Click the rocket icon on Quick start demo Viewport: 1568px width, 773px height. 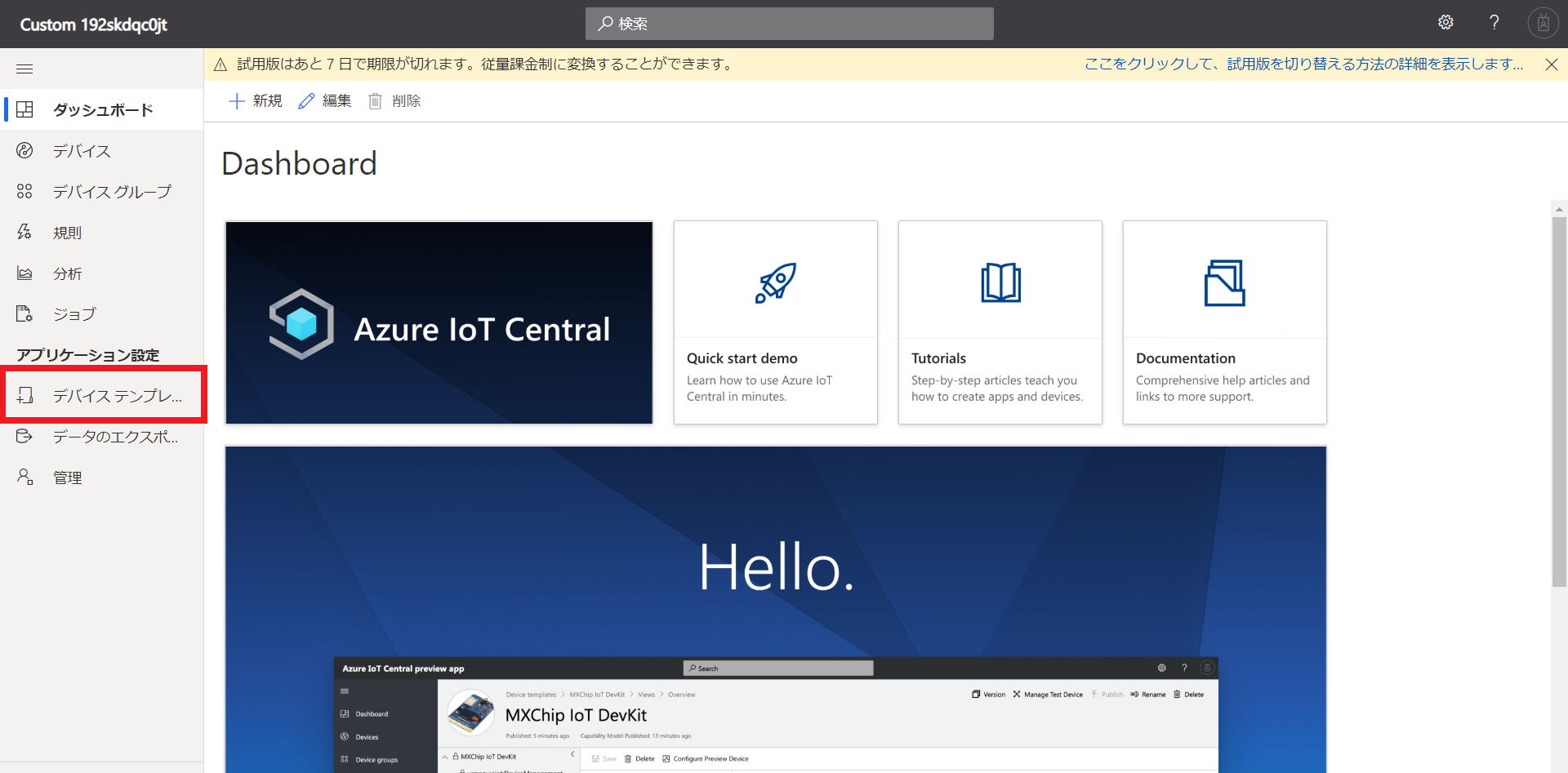[776, 282]
